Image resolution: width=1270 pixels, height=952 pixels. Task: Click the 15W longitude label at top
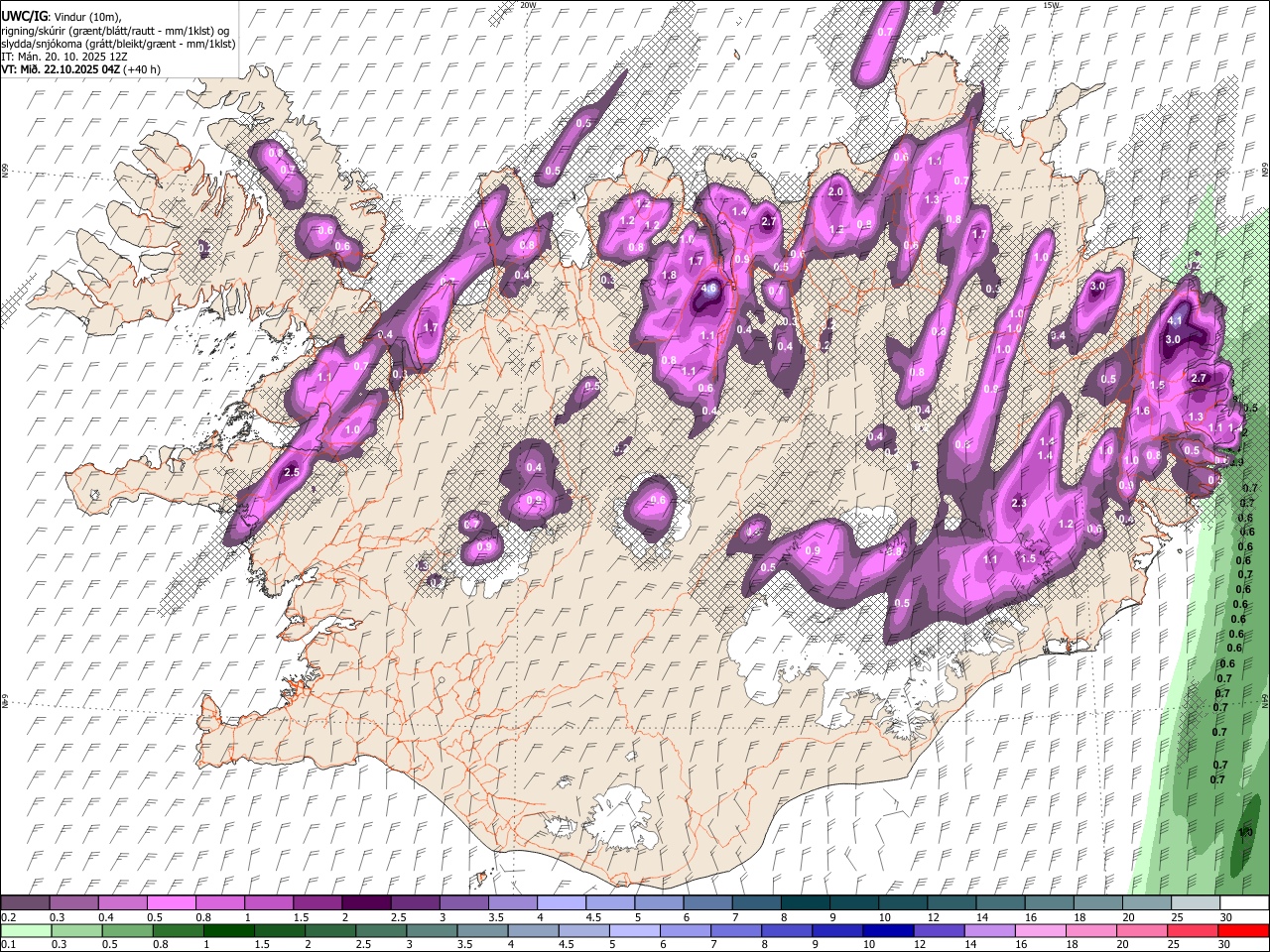tap(1052, 5)
